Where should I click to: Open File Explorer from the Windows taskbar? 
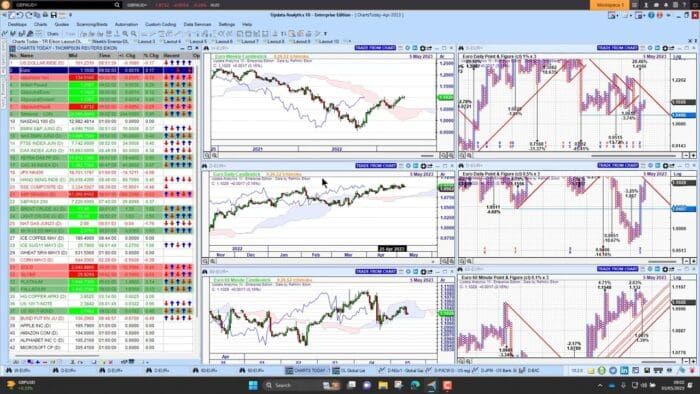click(383, 385)
